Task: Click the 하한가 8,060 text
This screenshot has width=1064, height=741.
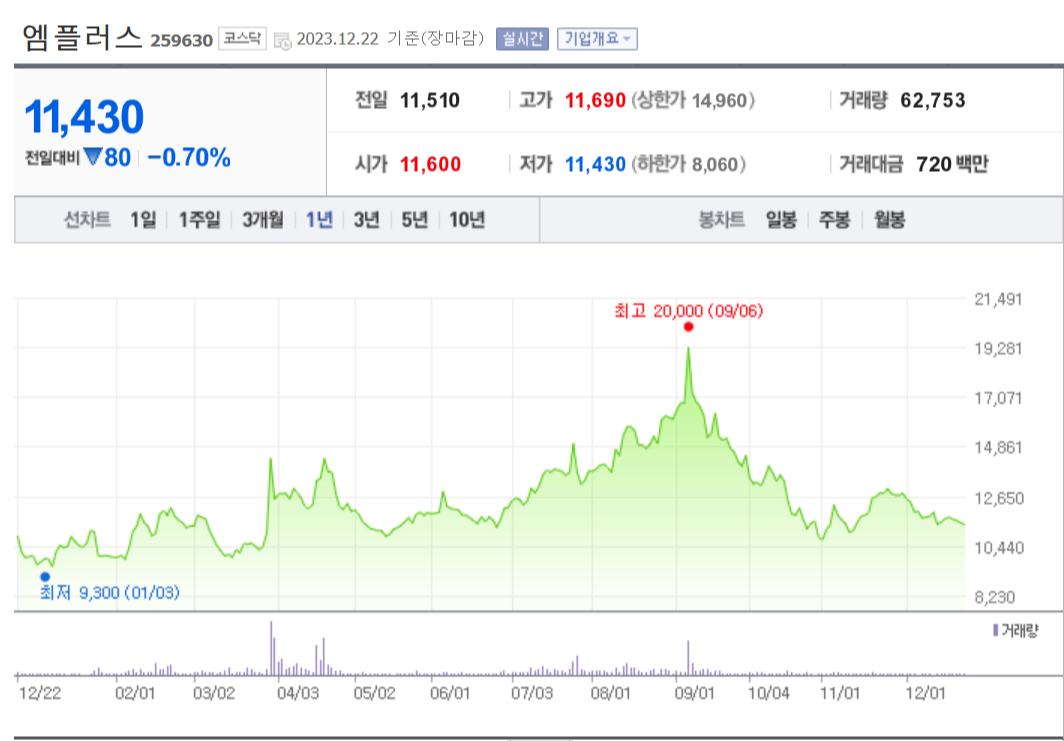Action: pyautogui.click(x=688, y=164)
